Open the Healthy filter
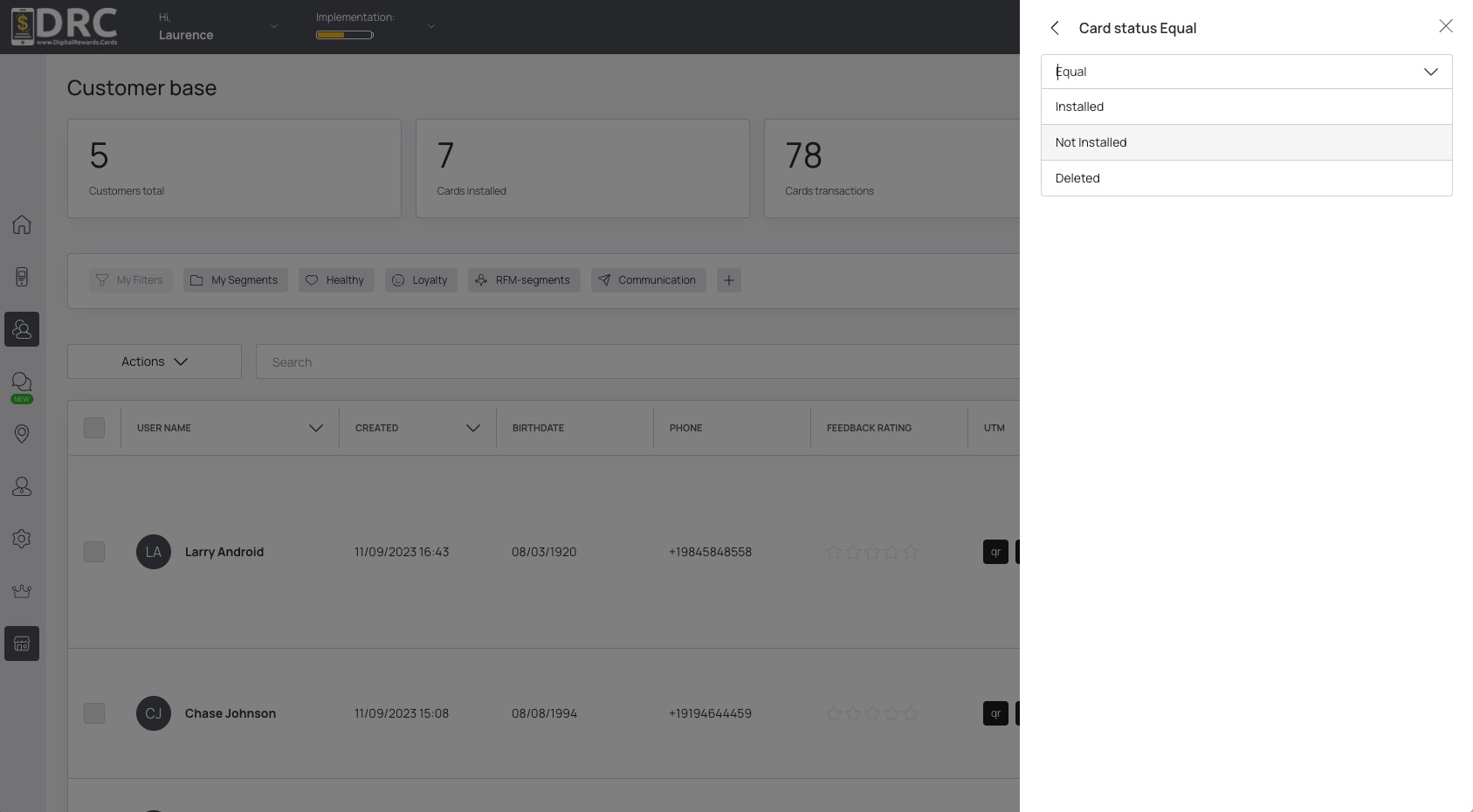The image size is (1473, 812). click(x=336, y=280)
